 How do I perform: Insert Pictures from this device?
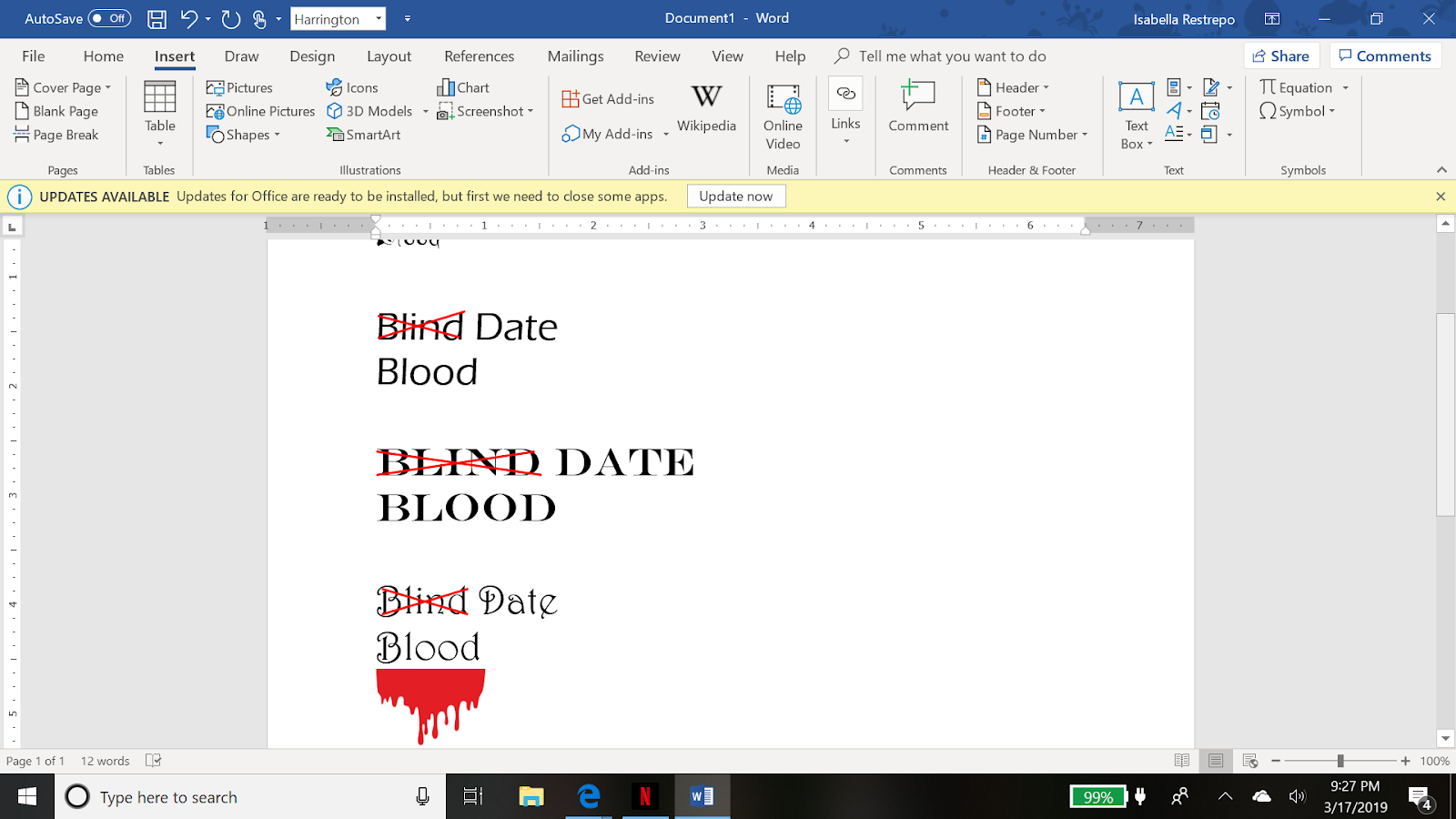239,87
